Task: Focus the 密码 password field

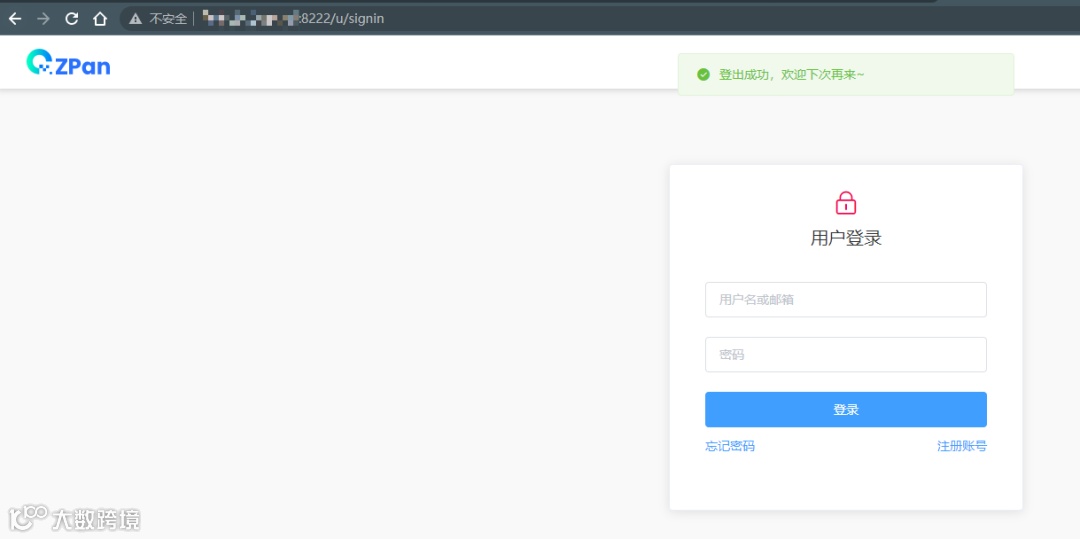Action: [846, 355]
